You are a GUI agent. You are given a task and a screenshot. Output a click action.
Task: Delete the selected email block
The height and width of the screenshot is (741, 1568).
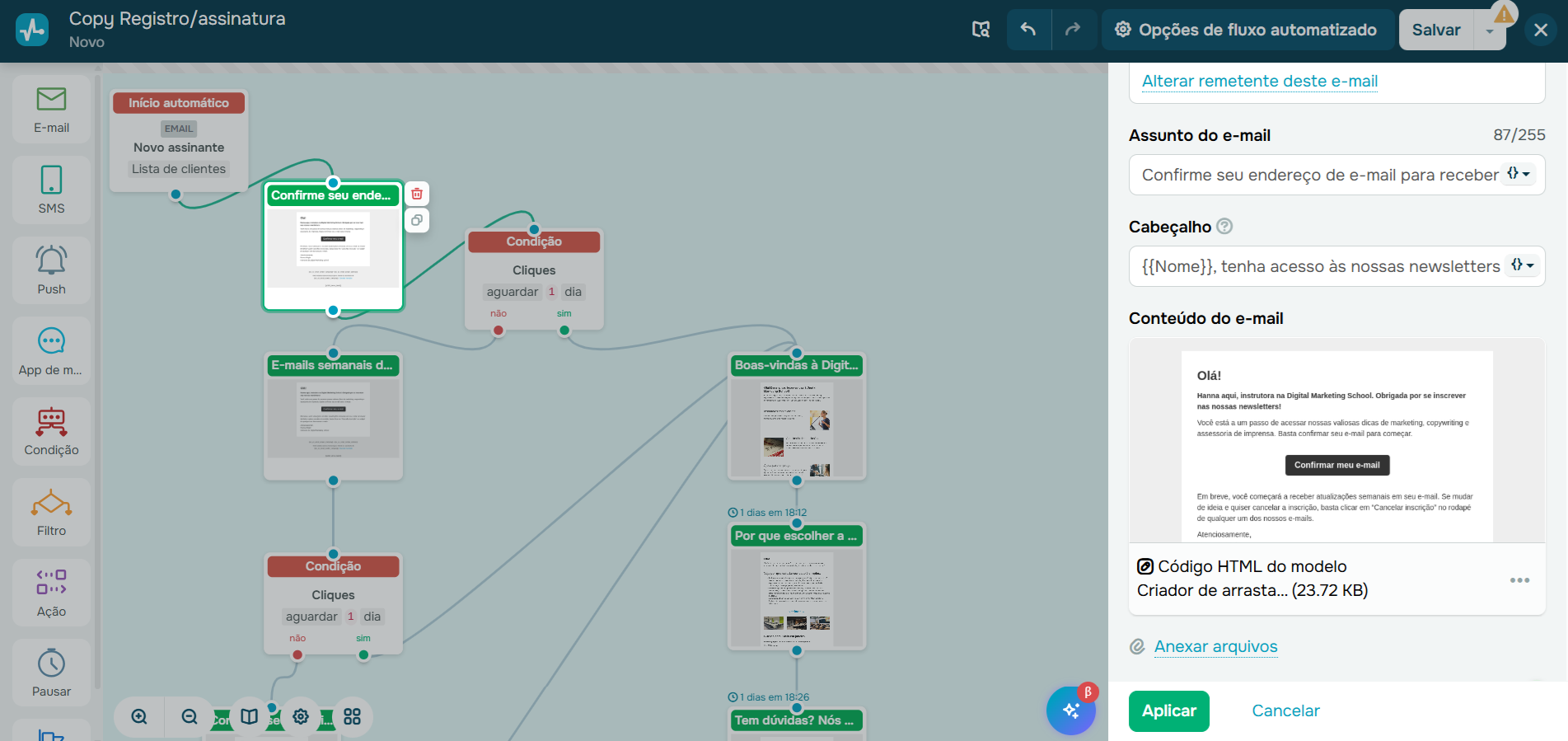coord(417,194)
